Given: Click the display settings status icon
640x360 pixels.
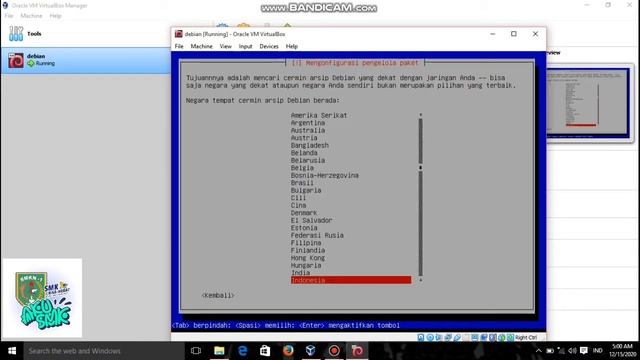Looking at the screenshot, I should pos(475,338).
